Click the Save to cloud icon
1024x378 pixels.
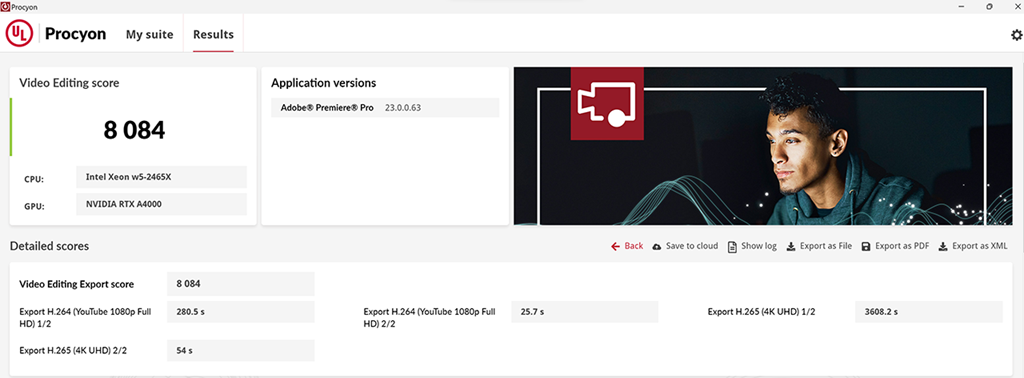657,247
